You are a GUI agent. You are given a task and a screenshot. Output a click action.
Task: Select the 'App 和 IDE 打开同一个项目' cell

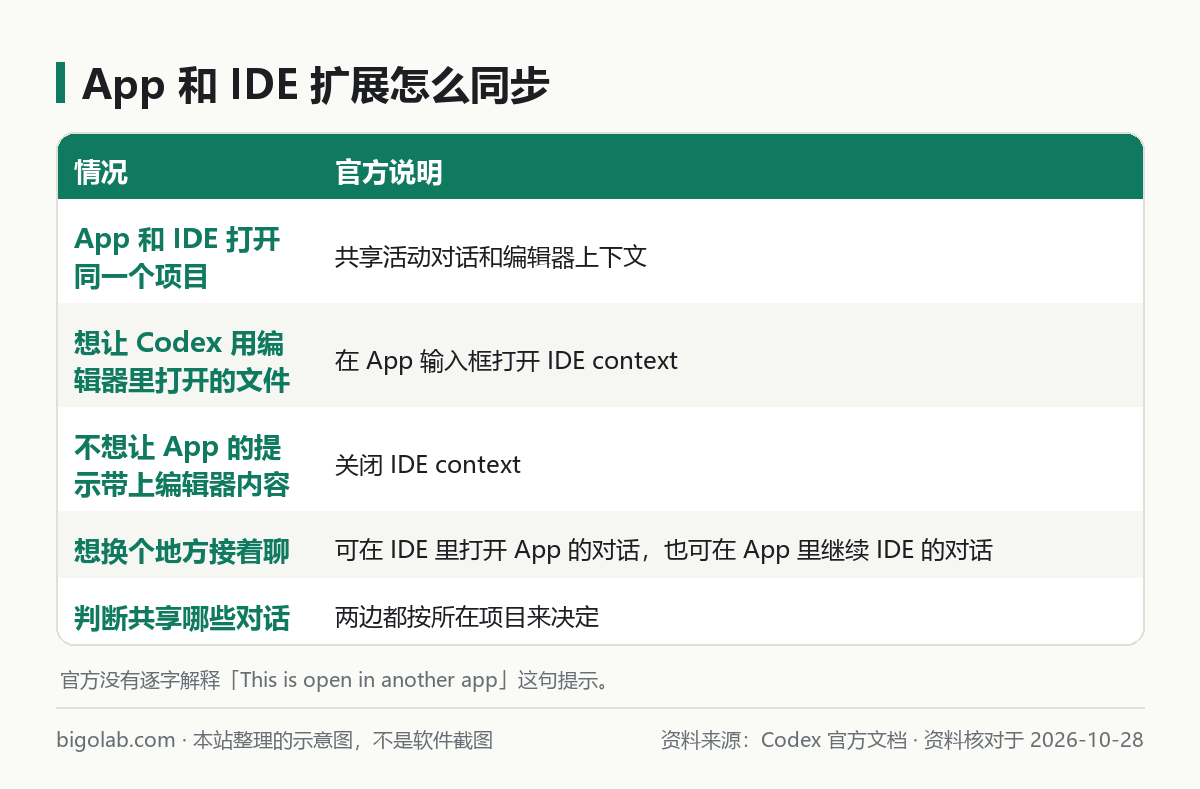click(x=177, y=257)
